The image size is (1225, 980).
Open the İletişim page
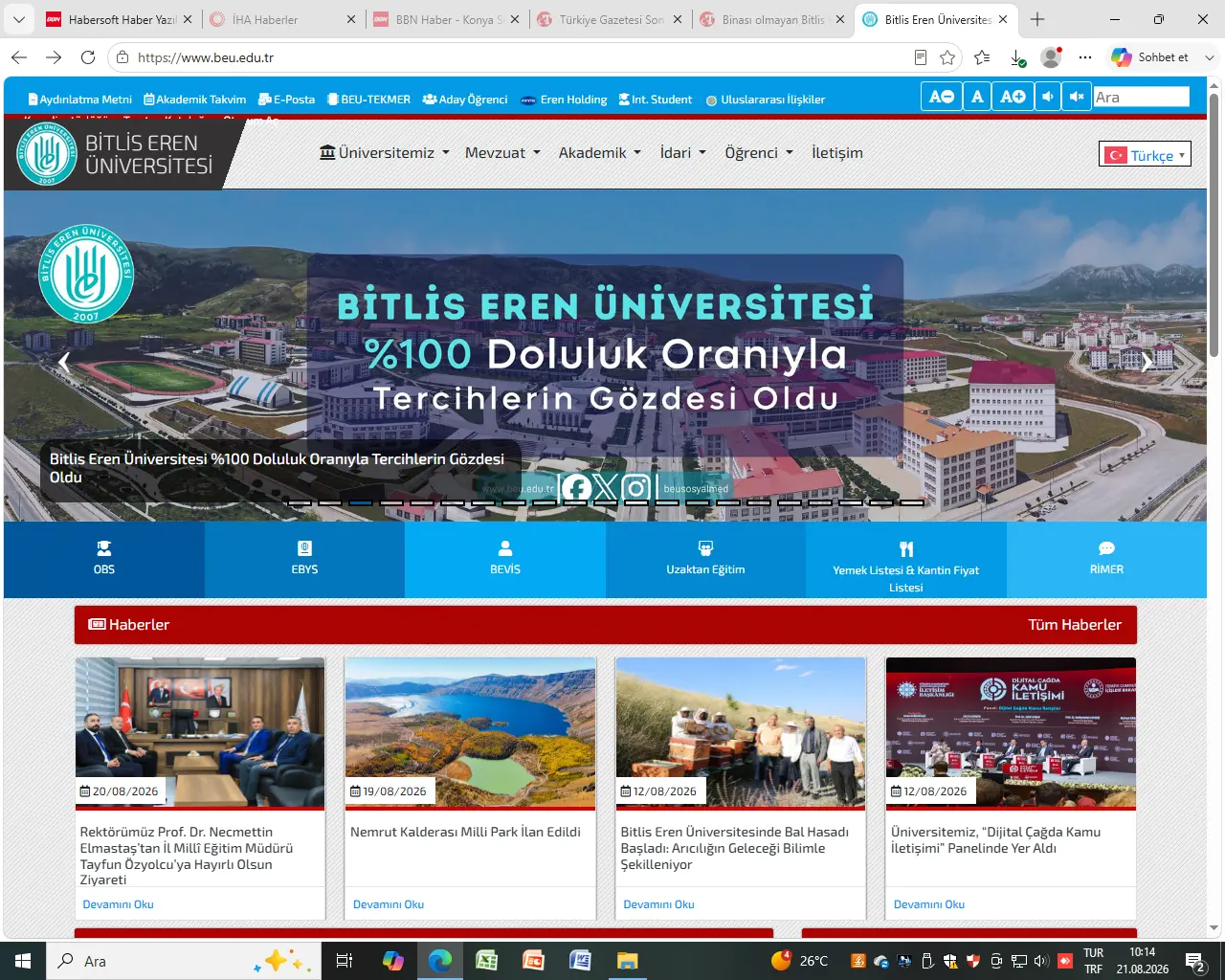(837, 152)
